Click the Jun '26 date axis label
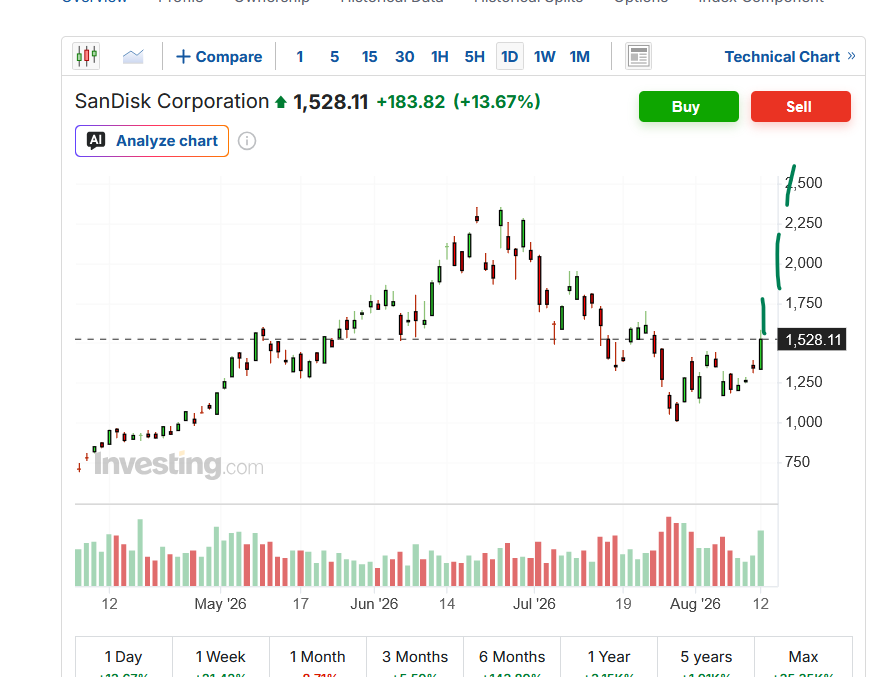This screenshot has width=875, height=677. pos(374,604)
